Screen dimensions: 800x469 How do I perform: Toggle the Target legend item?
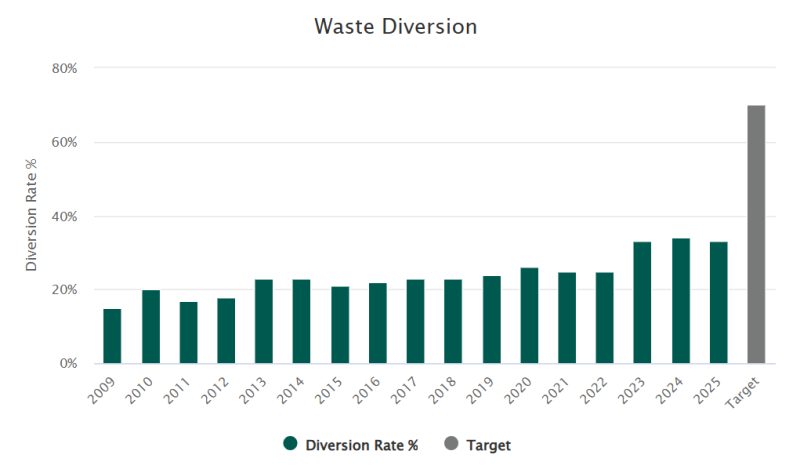478,445
